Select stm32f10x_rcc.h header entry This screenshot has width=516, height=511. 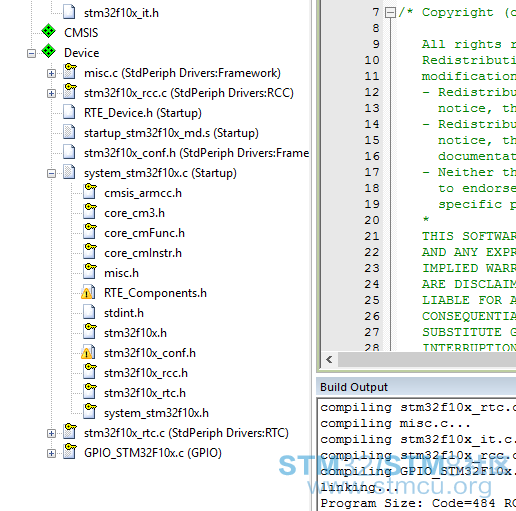pyautogui.click(x=146, y=373)
